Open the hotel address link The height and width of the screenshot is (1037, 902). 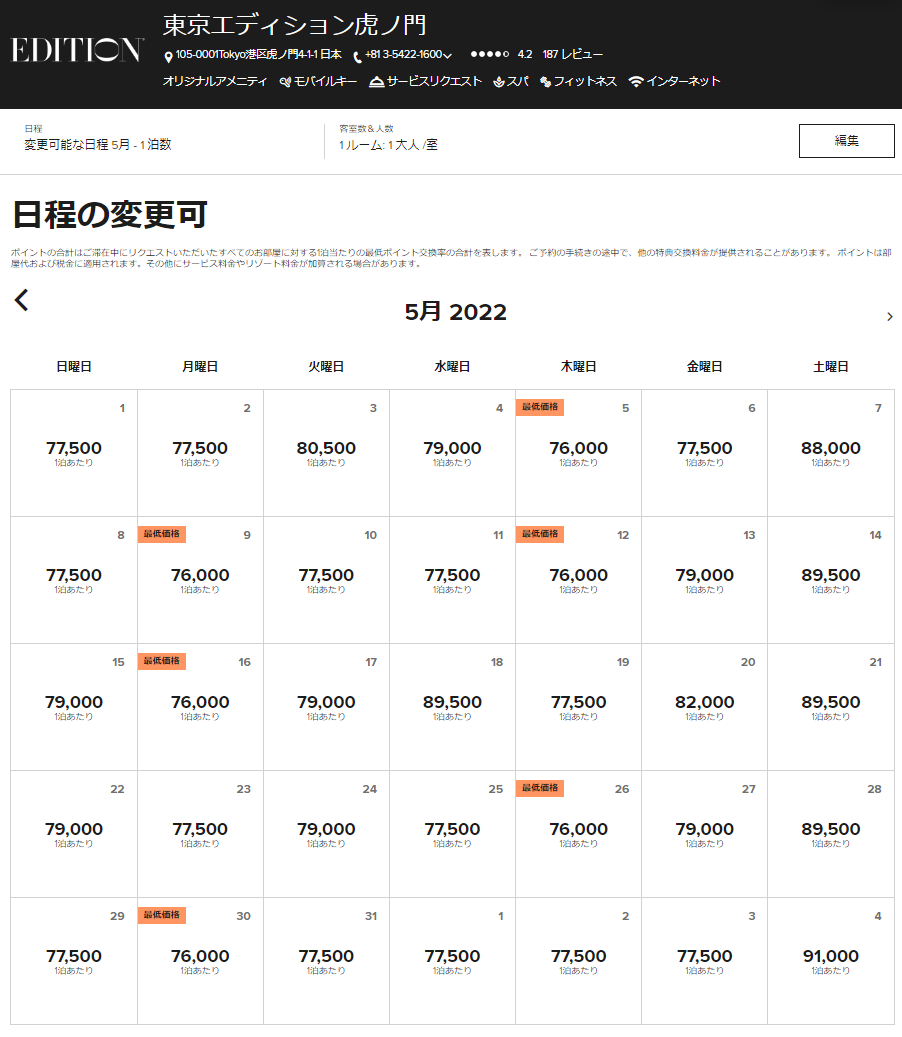(258, 55)
